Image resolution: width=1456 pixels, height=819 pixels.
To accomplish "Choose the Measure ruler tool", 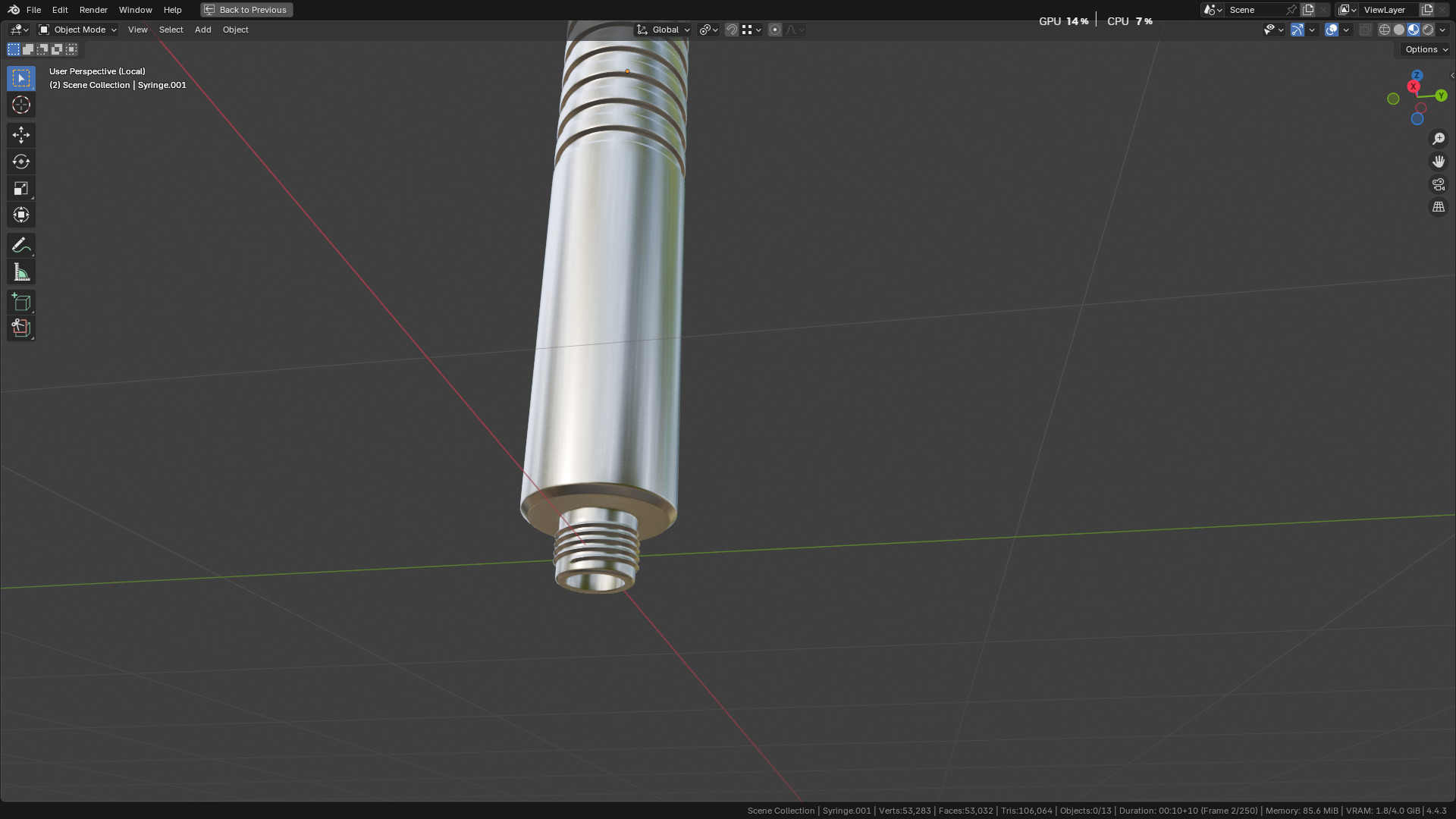I will click(x=21, y=271).
